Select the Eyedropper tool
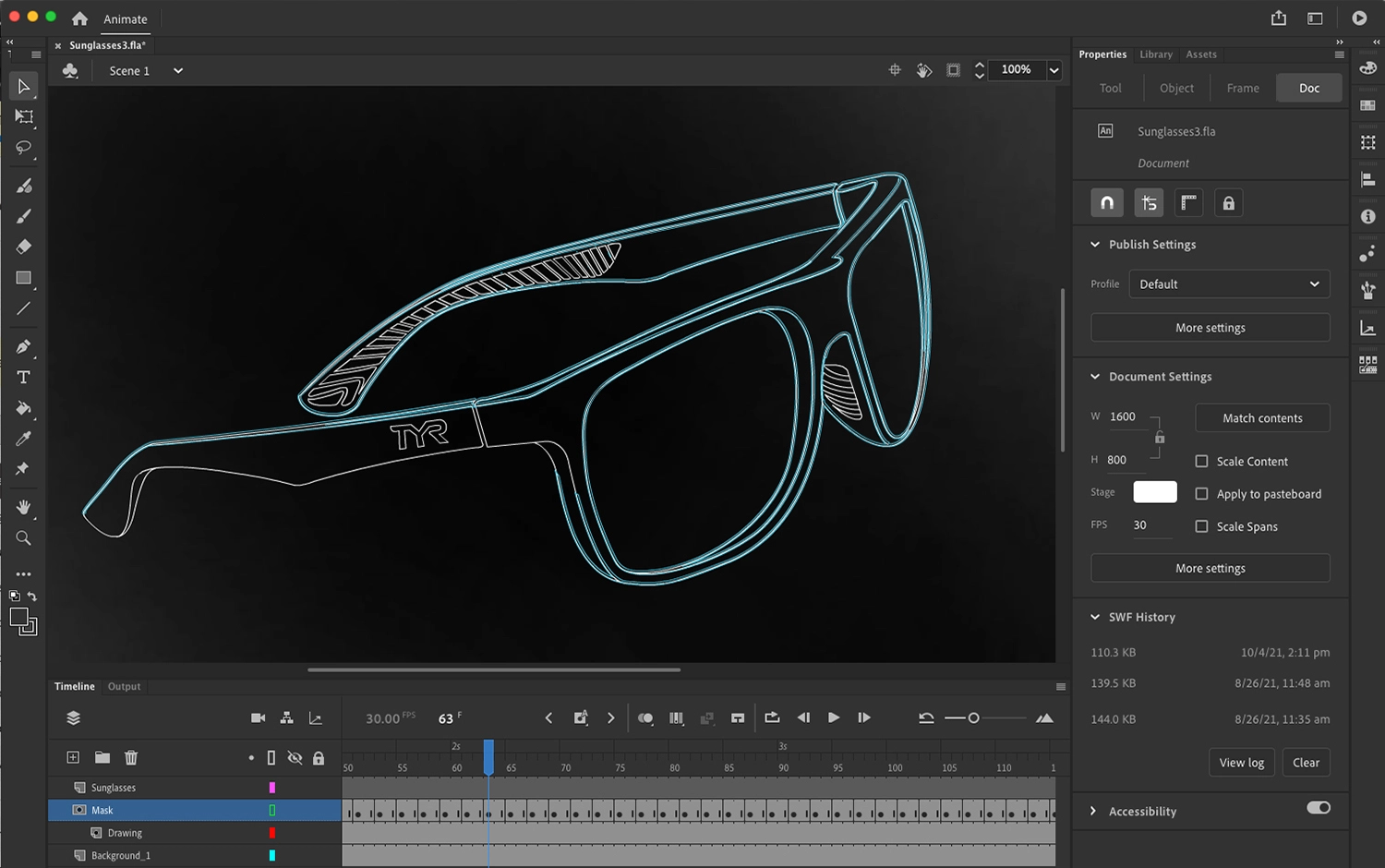1385x868 pixels. [x=24, y=439]
